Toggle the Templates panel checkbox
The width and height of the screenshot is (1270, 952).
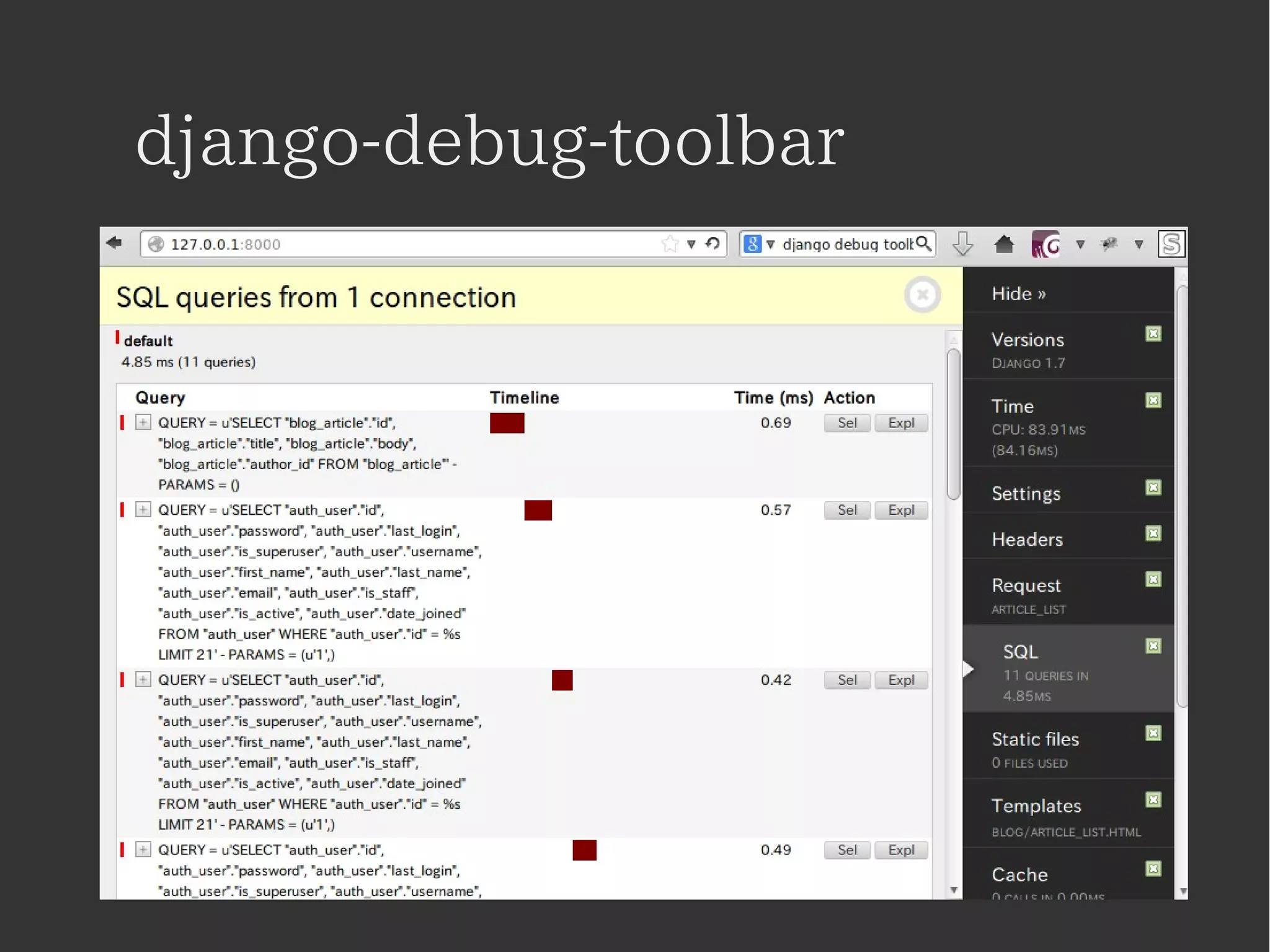[1153, 800]
